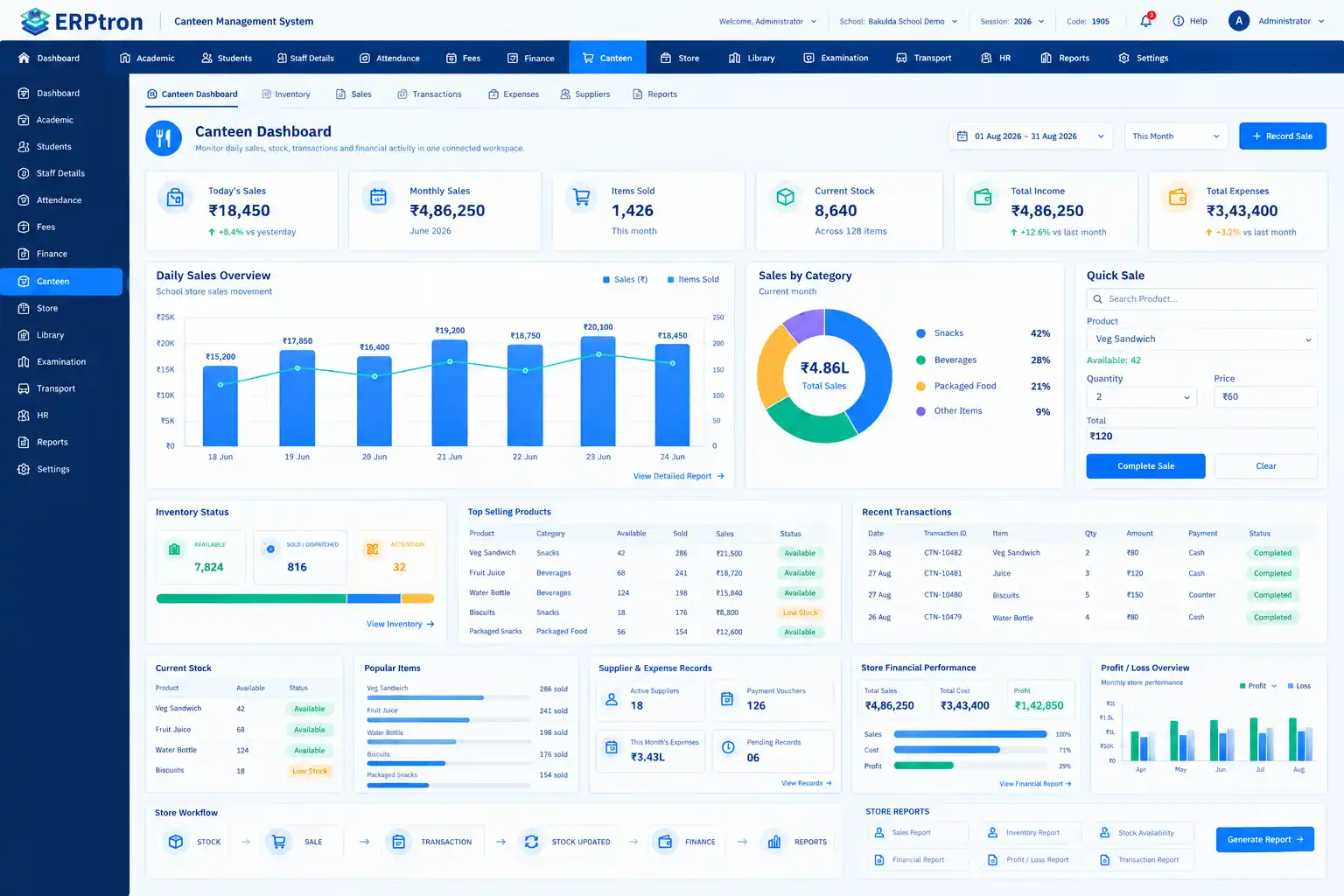Click the Items Sold cart icon
The height and width of the screenshot is (896, 1344).
click(581, 198)
